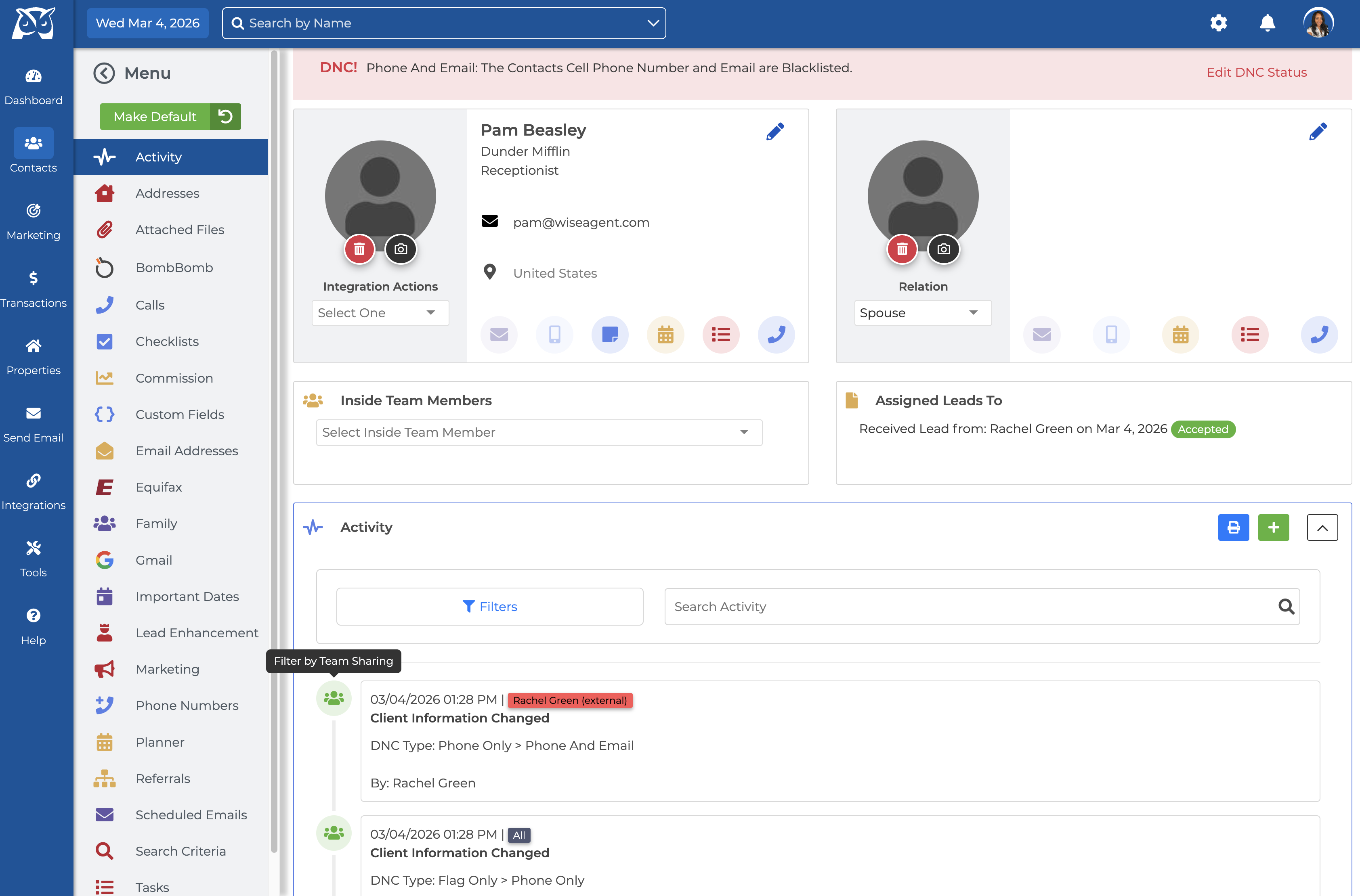Send a text message to Pam Beasley
Screen dimensions: 1360x896
(x=554, y=334)
